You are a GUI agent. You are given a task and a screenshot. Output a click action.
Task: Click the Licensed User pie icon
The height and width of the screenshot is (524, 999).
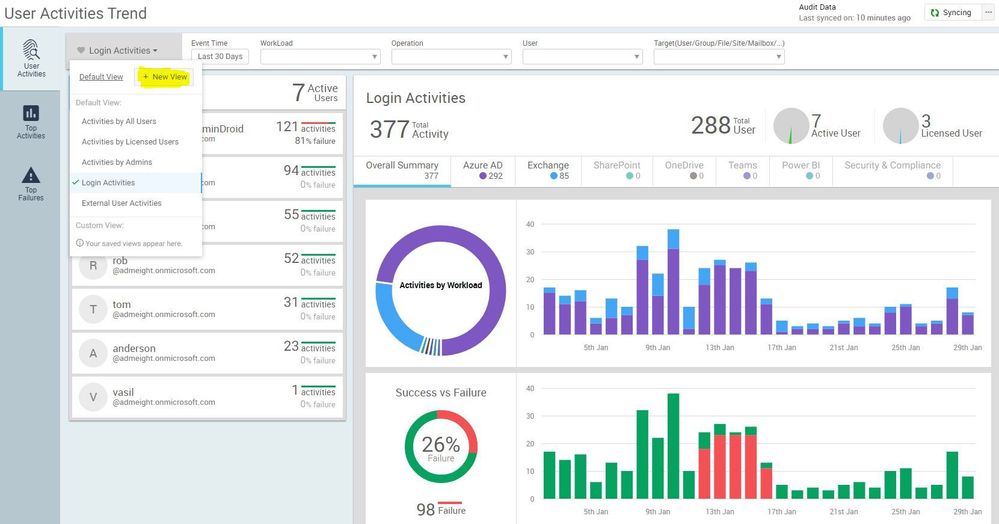coord(900,126)
